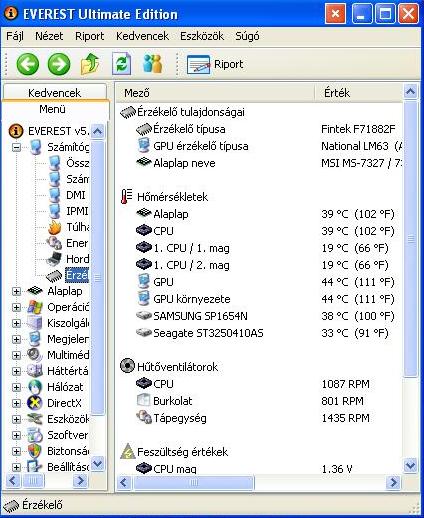Click the Alaplap neve row
The width and height of the screenshot is (424, 518).
point(260,163)
